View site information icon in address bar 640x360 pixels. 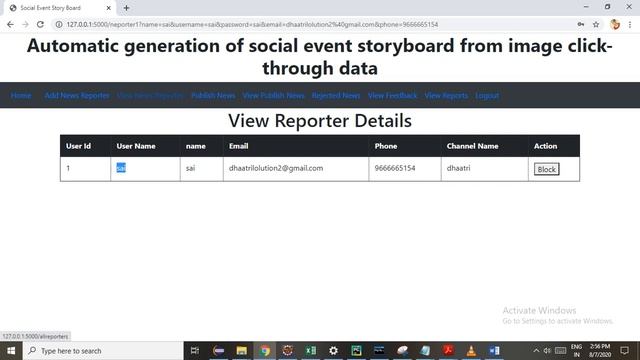[x=59, y=24]
